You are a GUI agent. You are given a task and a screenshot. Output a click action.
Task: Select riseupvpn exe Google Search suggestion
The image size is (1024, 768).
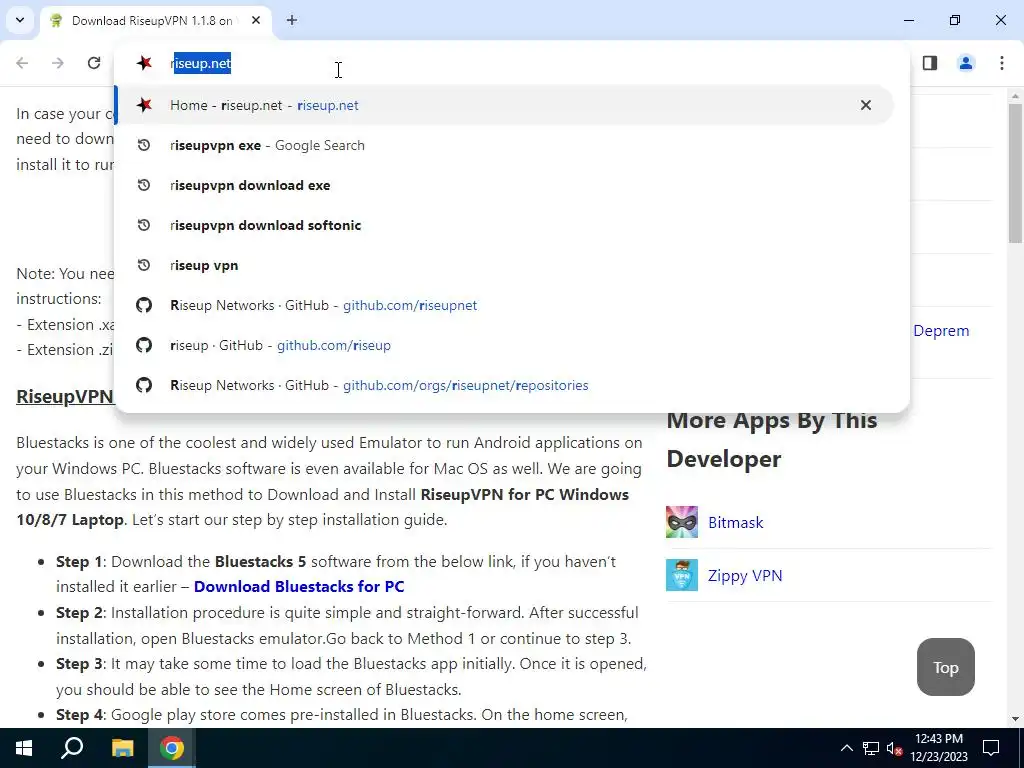[x=504, y=145]
